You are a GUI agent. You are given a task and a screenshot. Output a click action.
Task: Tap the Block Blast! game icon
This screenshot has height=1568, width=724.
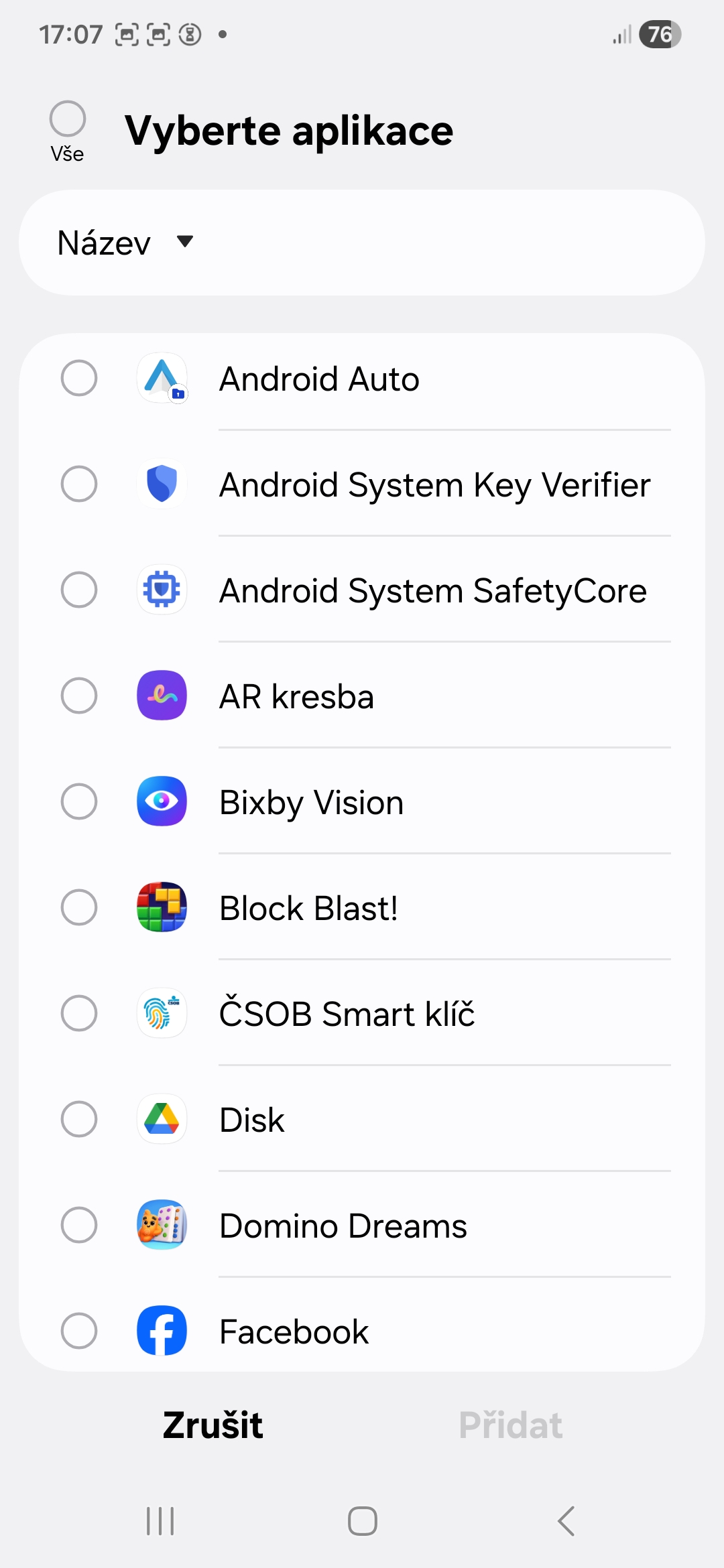click(x=162, y=907)
